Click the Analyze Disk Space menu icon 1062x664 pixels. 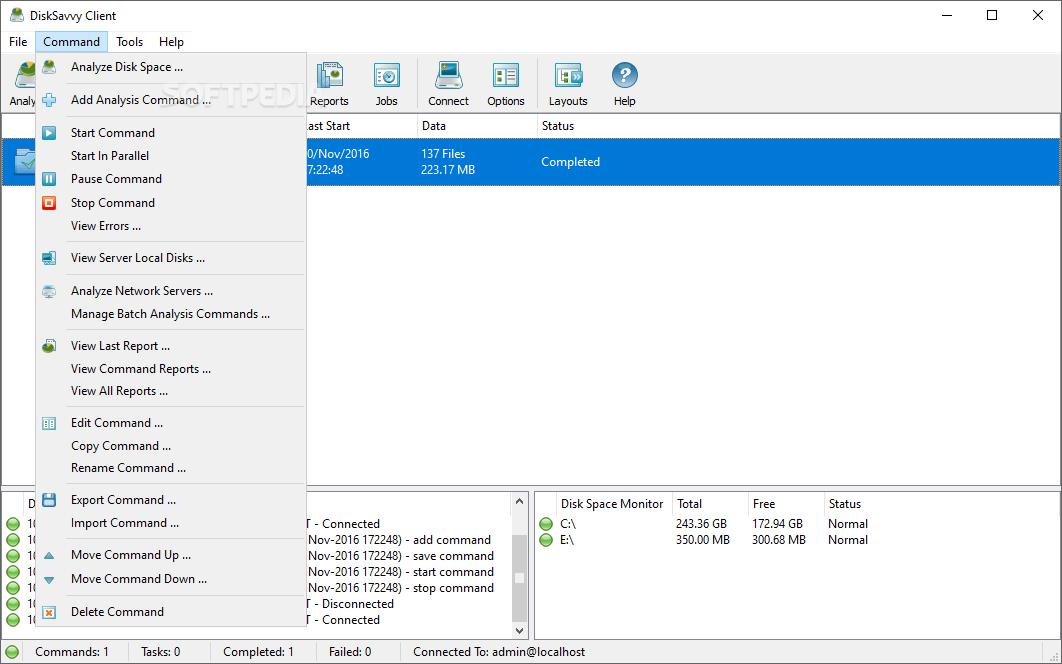(x=49, y=67)
